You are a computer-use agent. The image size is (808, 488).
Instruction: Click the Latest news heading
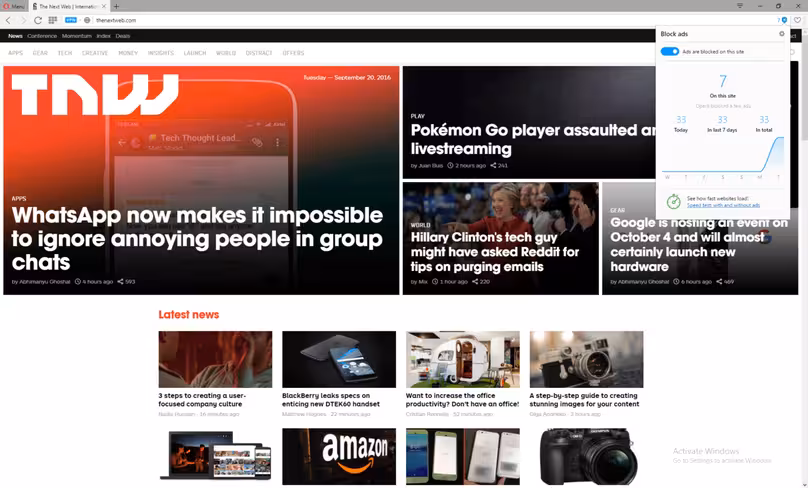pyautogui.click(x=189, y=314)
